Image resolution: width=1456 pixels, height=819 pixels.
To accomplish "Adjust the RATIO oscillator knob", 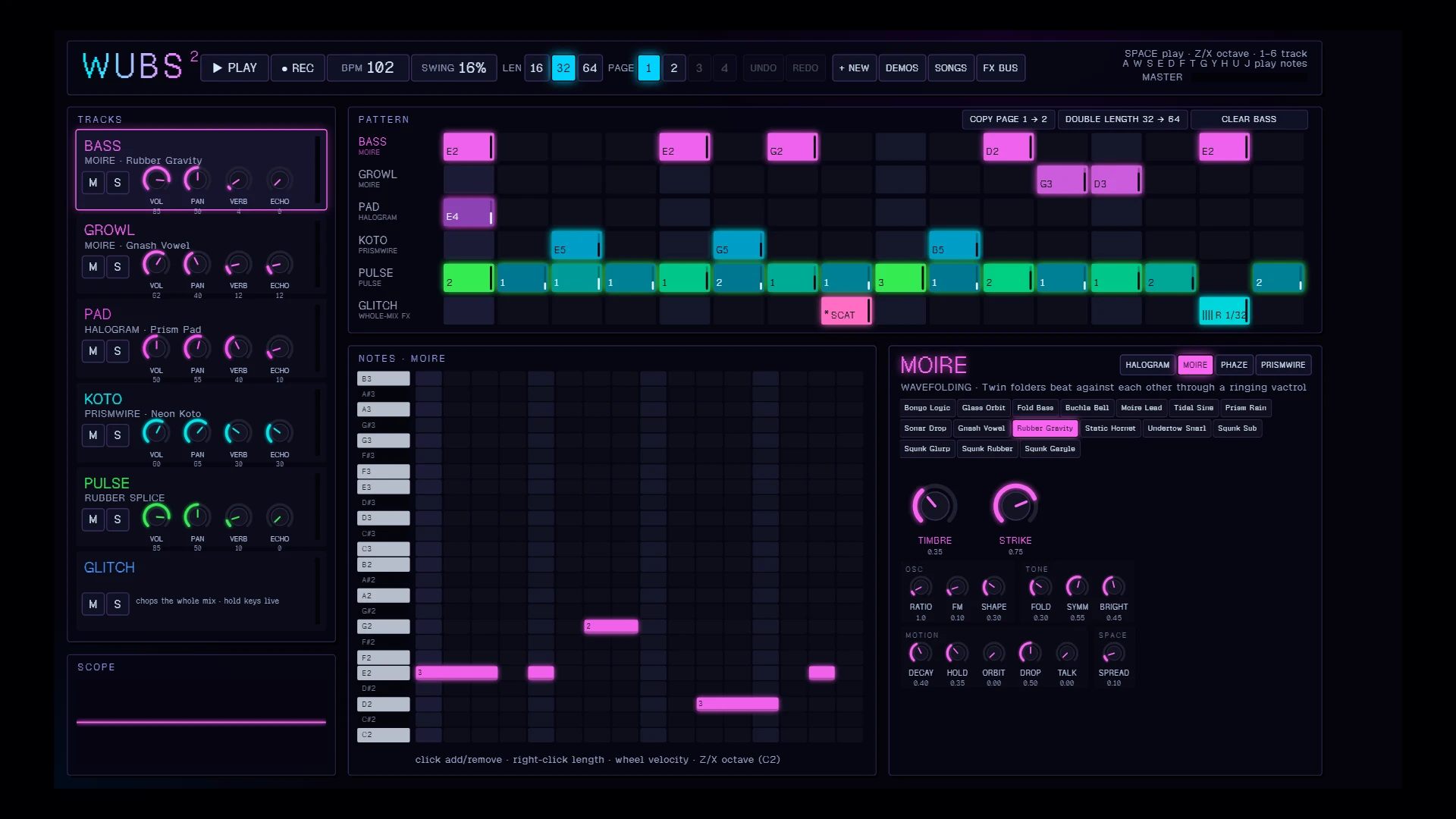I will (x=921, y=588).
